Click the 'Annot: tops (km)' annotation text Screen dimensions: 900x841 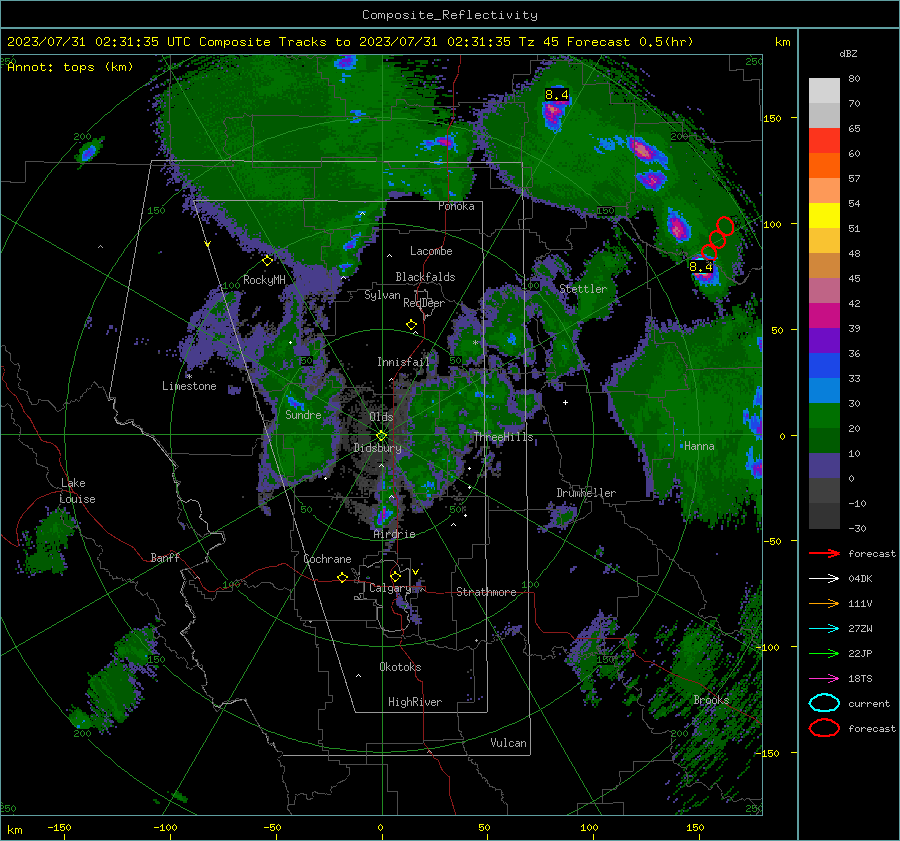coord(70,67)
